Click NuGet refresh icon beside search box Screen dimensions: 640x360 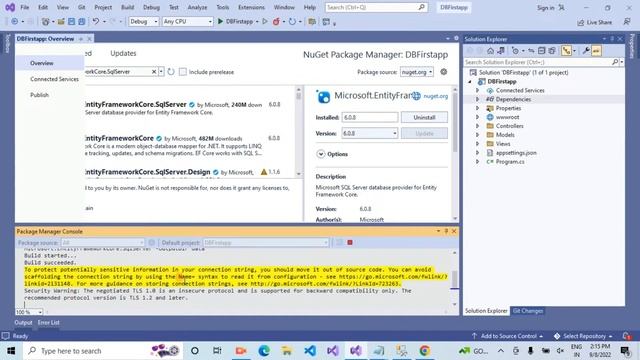coord(171,72)
